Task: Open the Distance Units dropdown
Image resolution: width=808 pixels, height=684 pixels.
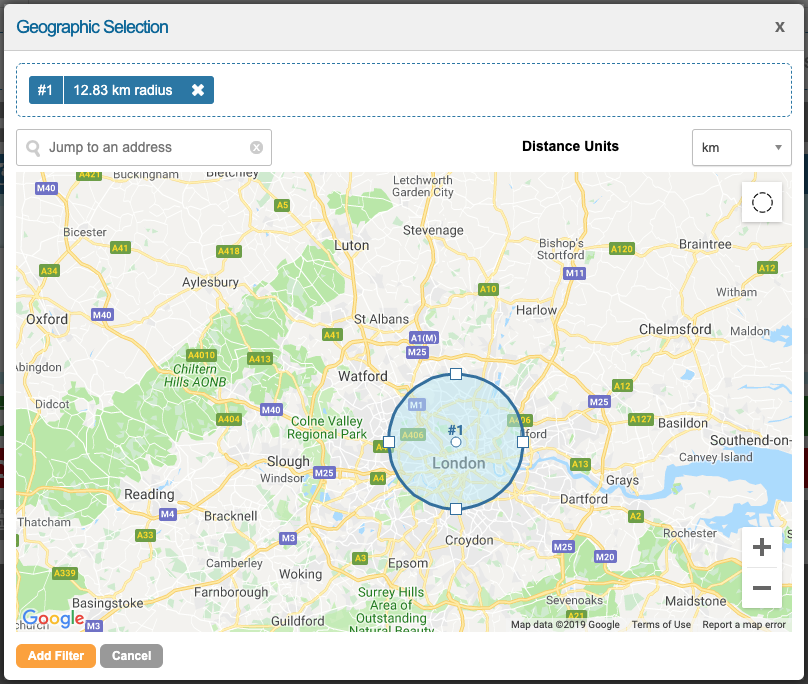Action: point(741,147)
